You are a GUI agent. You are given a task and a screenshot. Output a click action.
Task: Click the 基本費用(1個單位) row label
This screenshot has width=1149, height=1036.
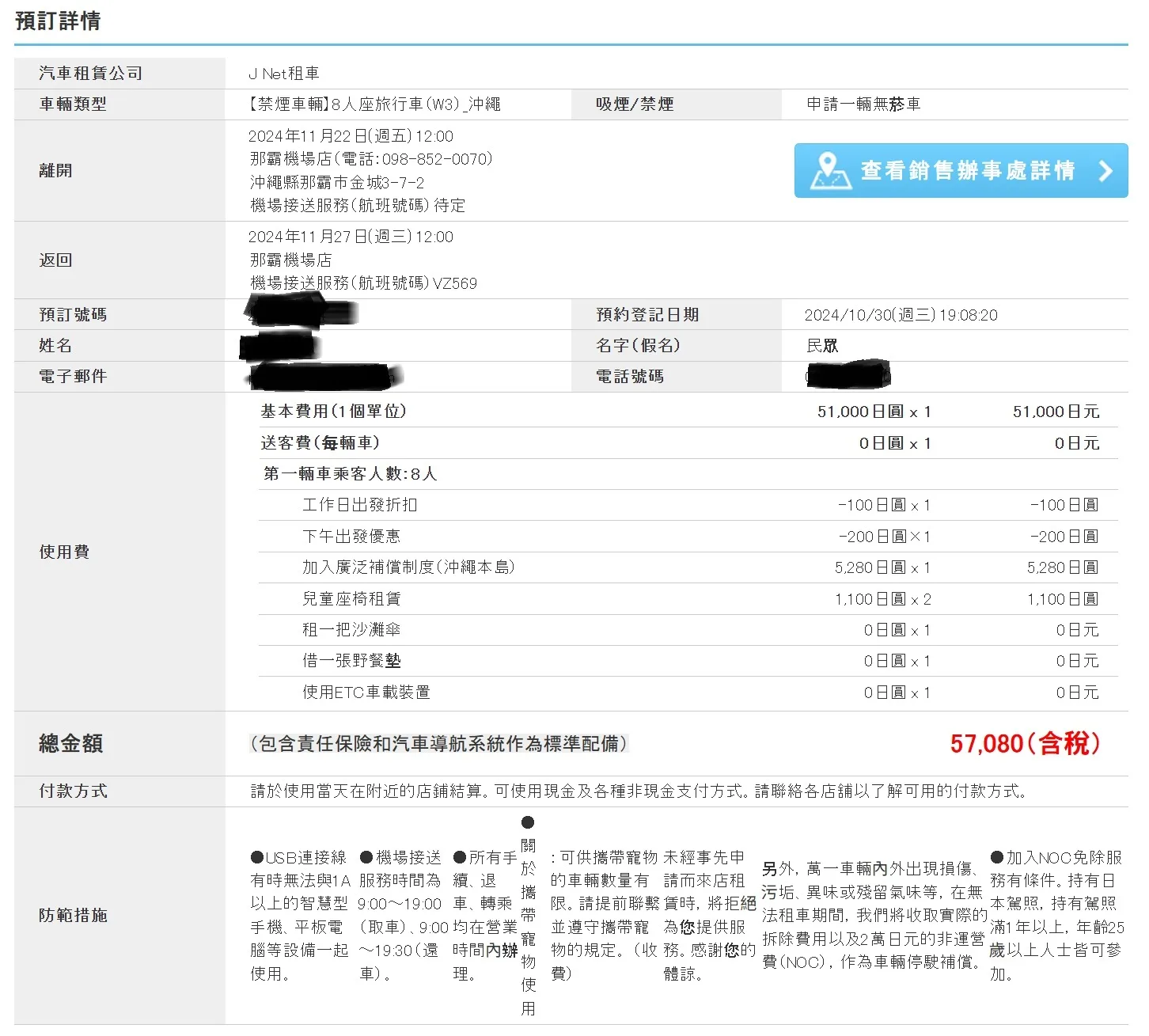pos(333,412)
